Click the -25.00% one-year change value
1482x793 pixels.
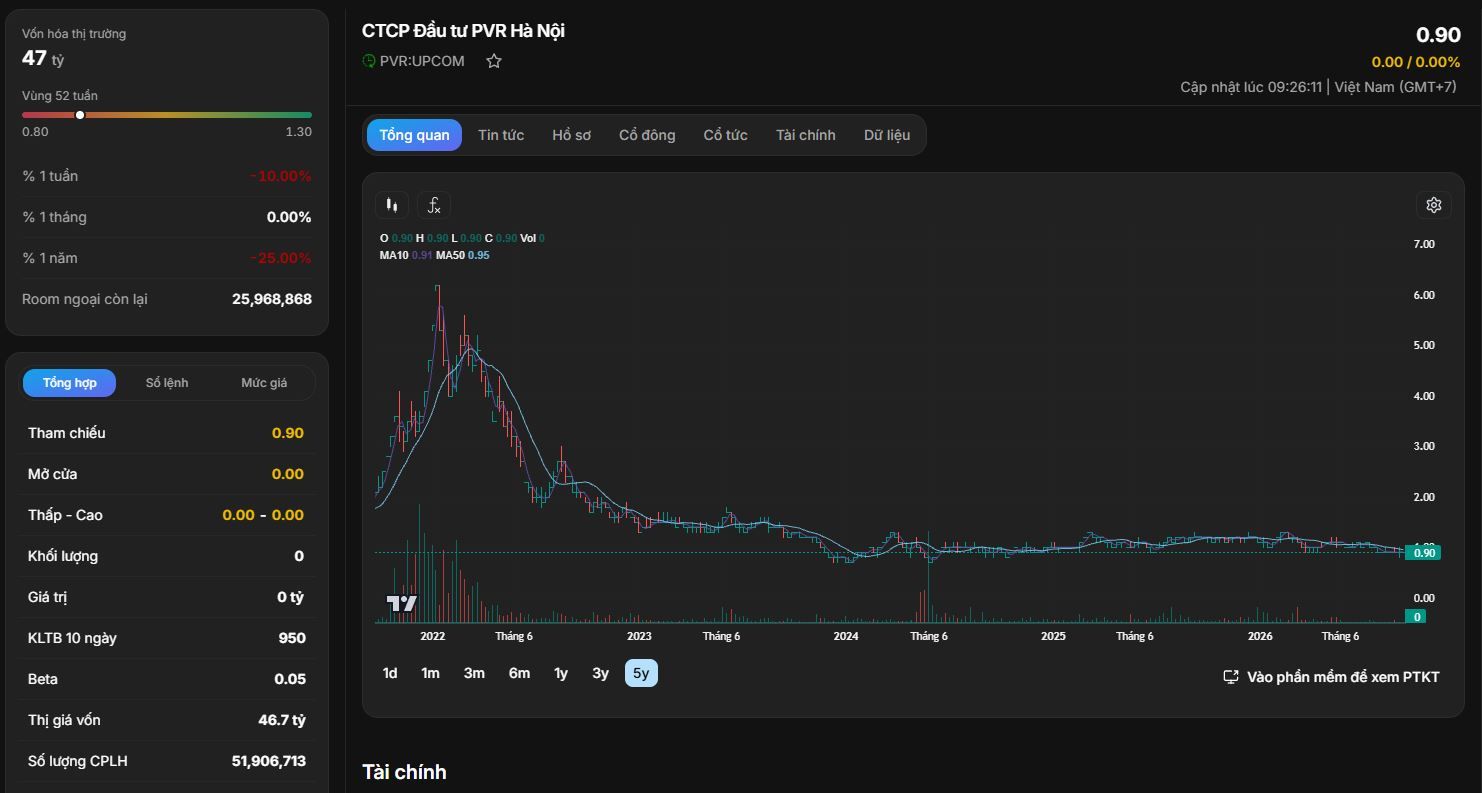[x=281, y=258]
